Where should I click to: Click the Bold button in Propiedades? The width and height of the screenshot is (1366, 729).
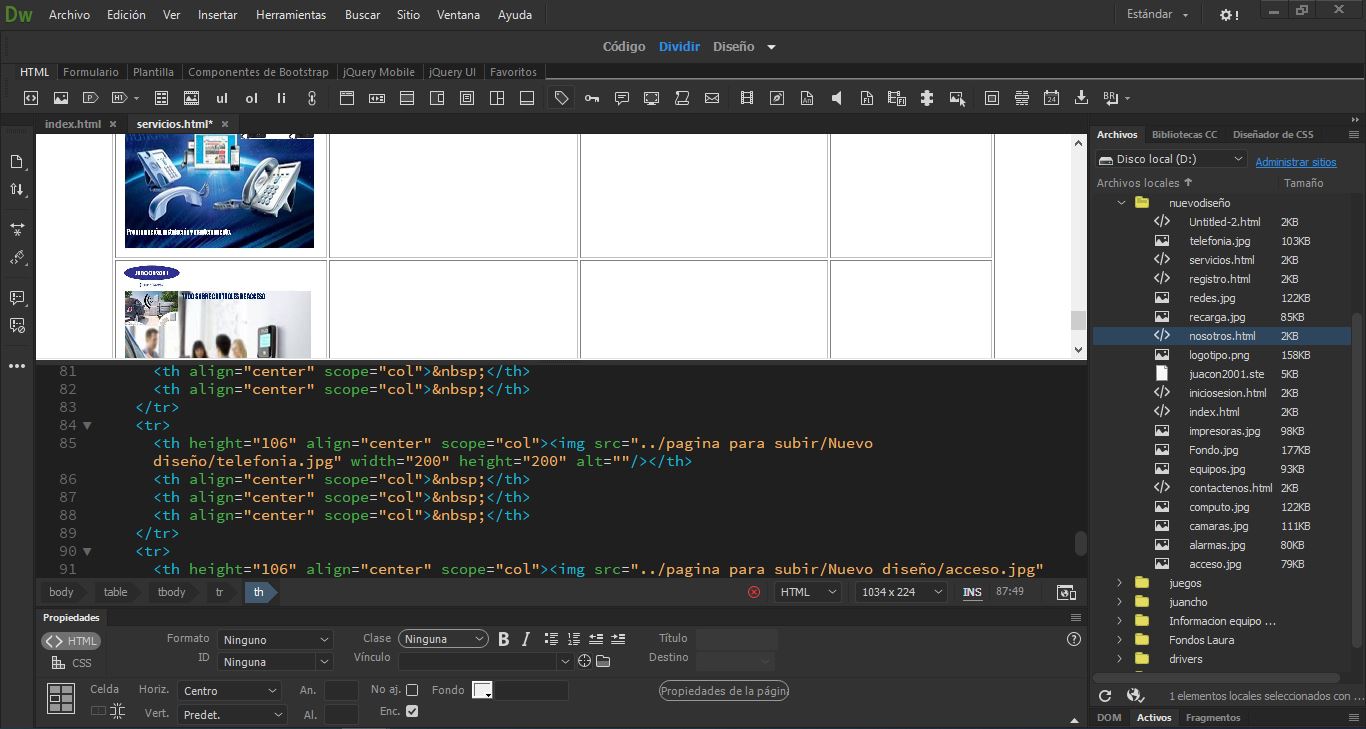click(x=503, y=639)
